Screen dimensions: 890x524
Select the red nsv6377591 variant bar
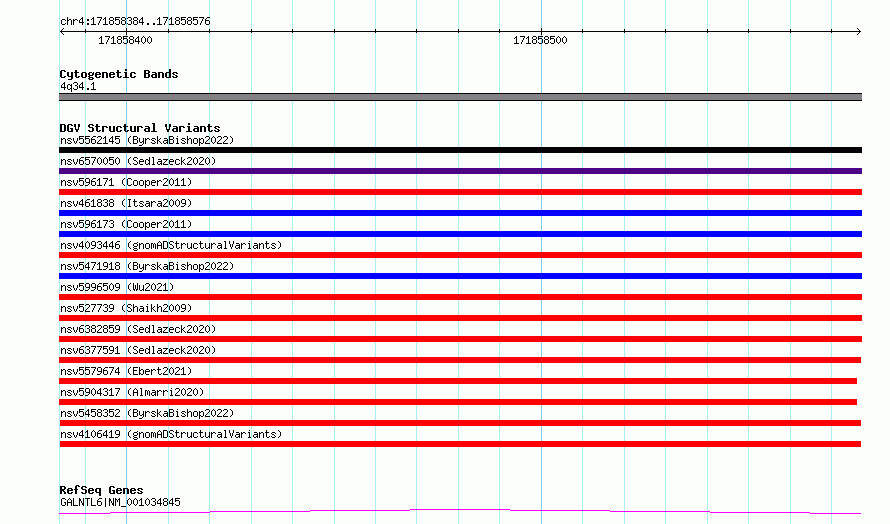tap(460, 360)
